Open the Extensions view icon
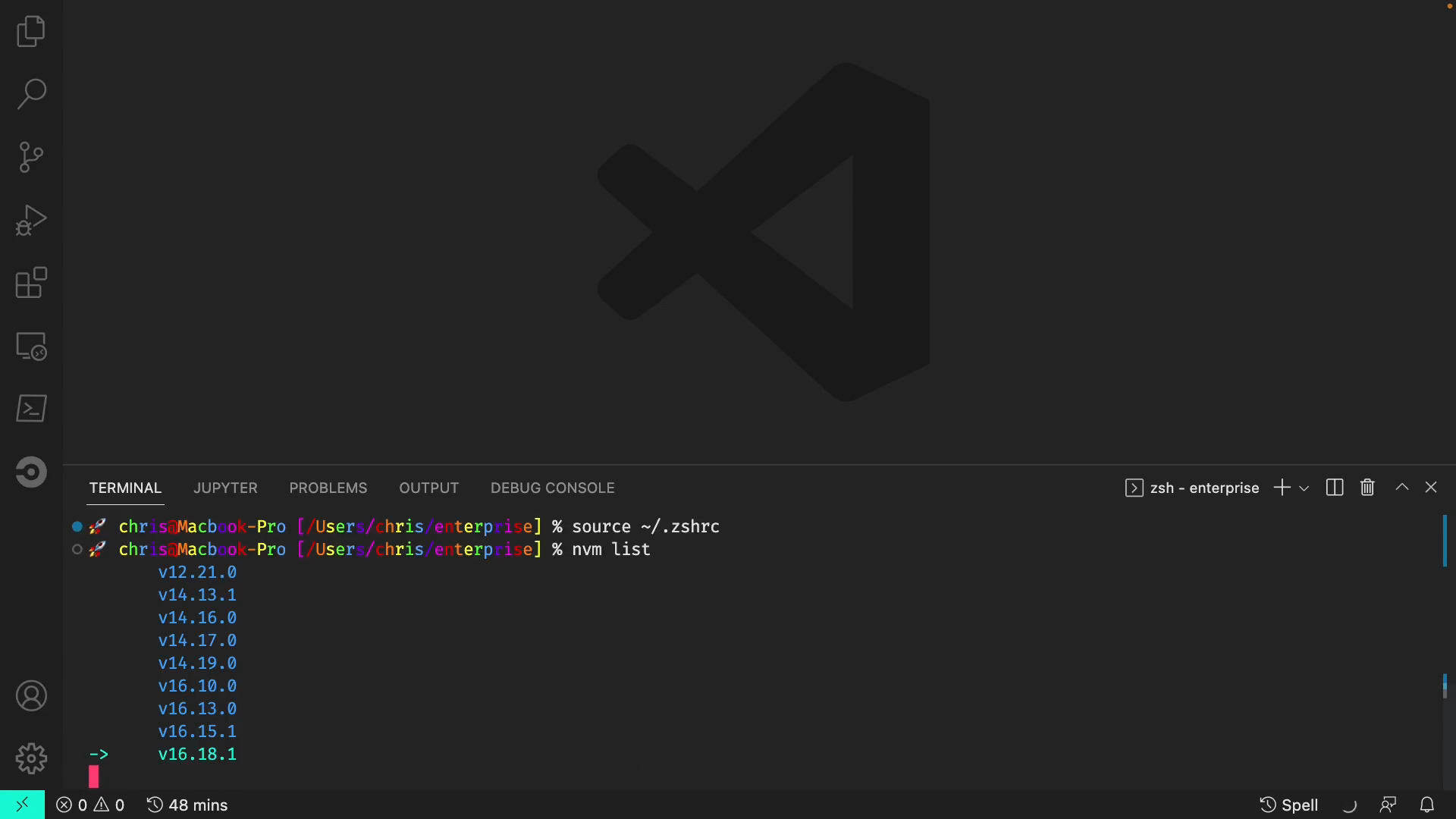Image resolution: width=1456 pixels, height=819 pixels. pos(31,283)
